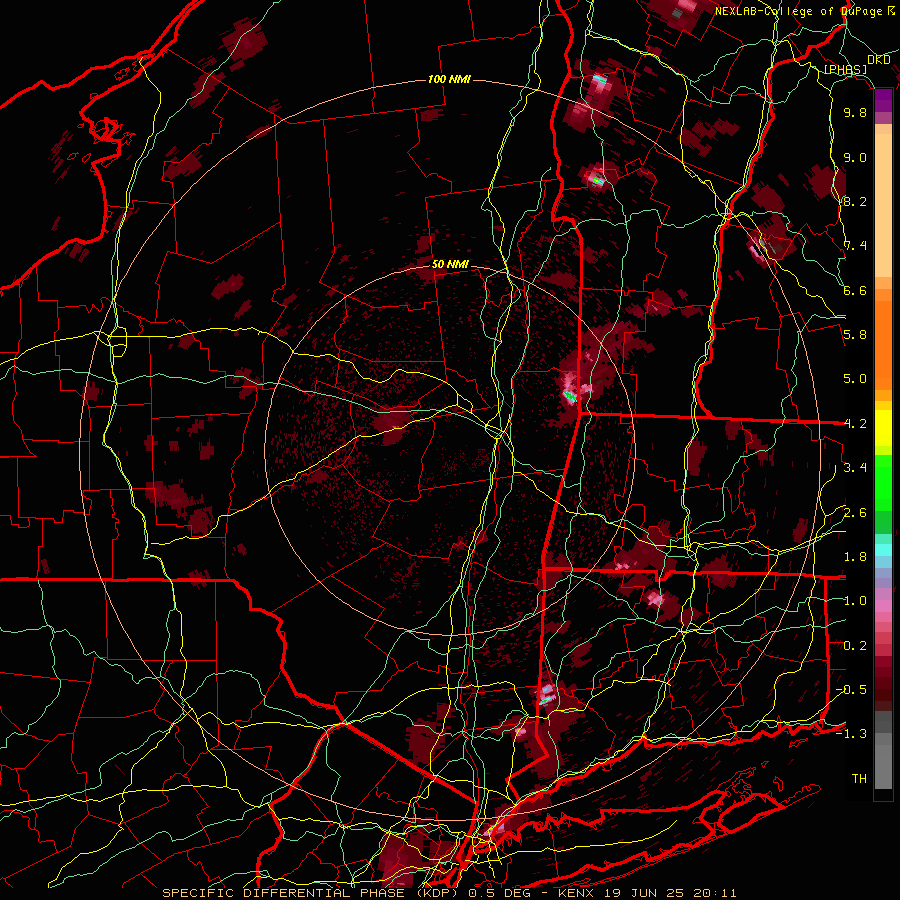Click the 3.4 legend value
This screenshot has height=900, width=900.
pos(855,468)
